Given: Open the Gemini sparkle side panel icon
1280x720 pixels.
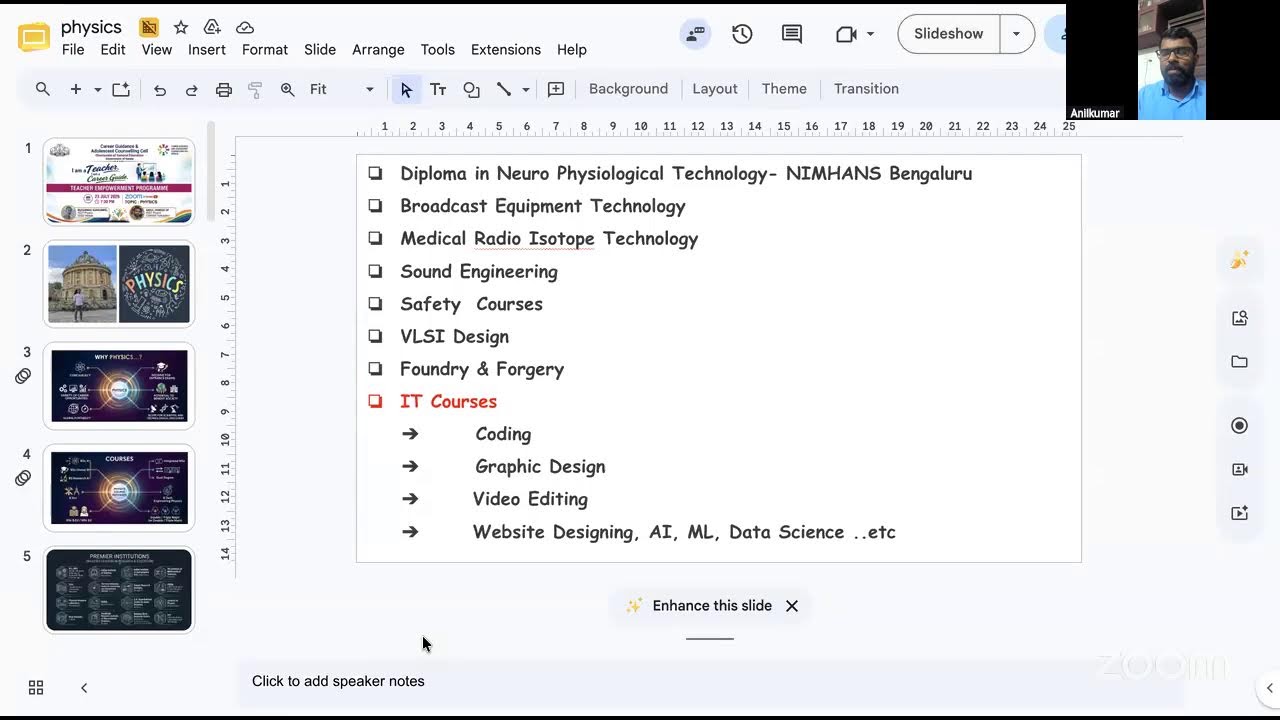Looking at the screenshot, I should tap(1240, 260).
